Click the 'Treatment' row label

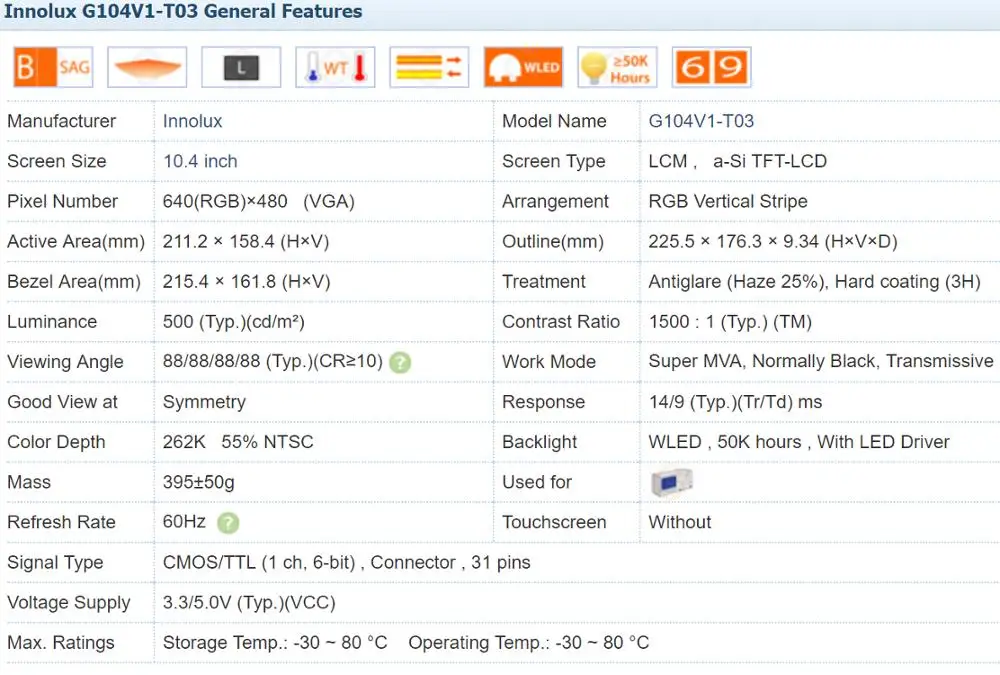click(x=543, y=282)
